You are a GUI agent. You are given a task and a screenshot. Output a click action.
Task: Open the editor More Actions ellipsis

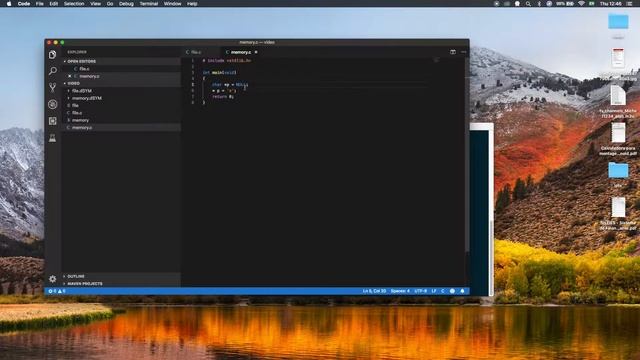point(463,52)
